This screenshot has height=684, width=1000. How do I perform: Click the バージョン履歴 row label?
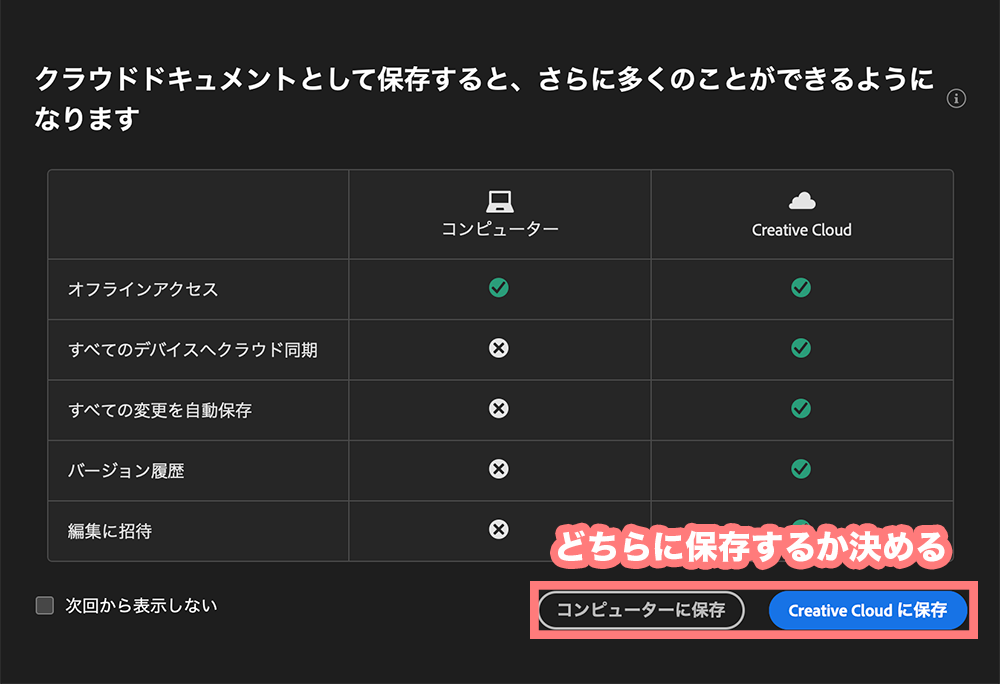pyautogui.click(x=126, y=471)
